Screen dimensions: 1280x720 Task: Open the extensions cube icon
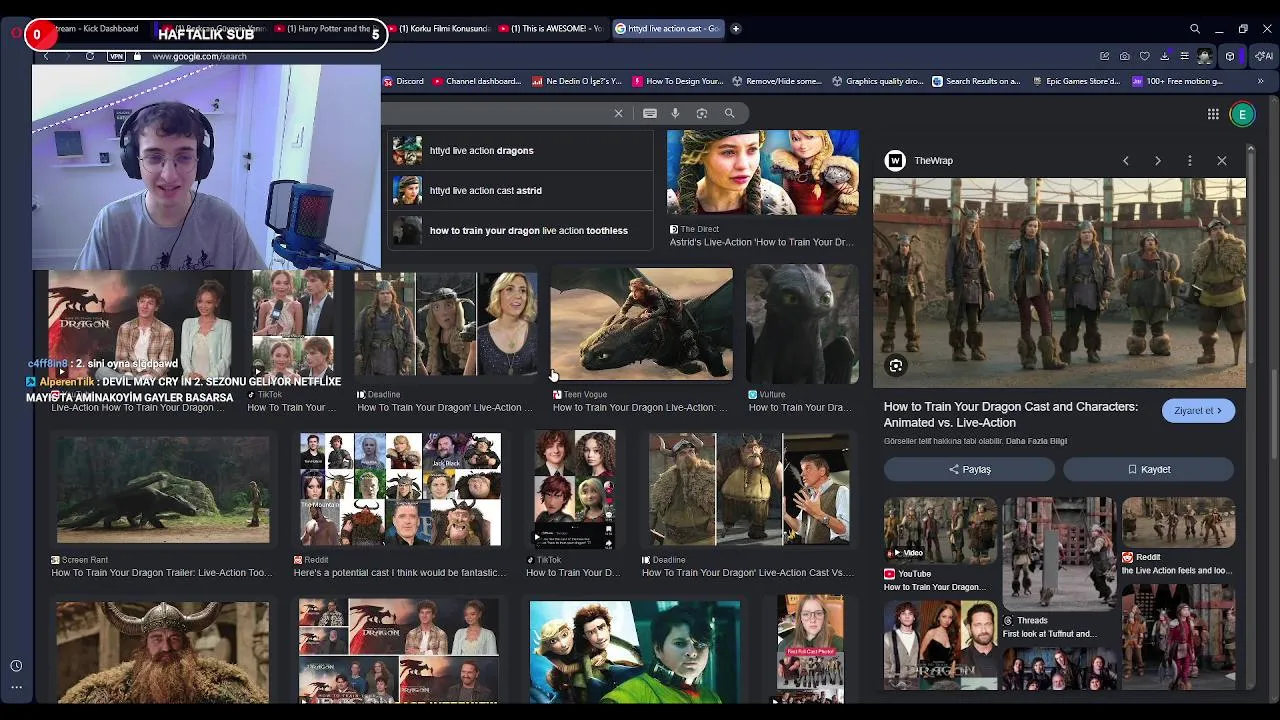[x=1230, y=57]
